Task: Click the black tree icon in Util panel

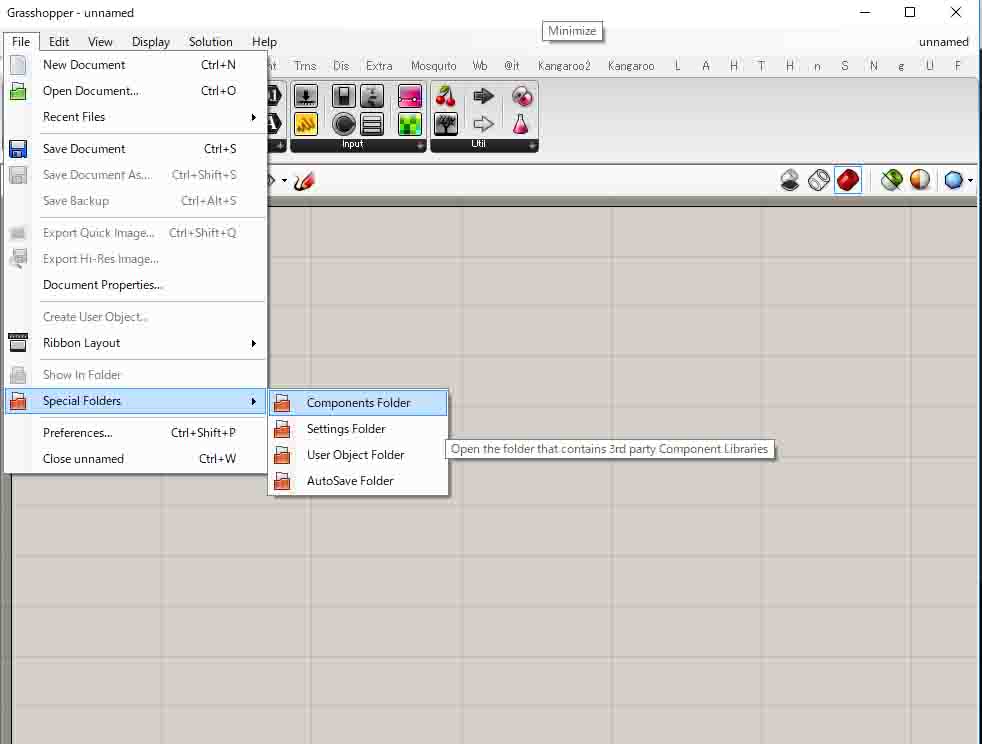Action: pos(446,124)
